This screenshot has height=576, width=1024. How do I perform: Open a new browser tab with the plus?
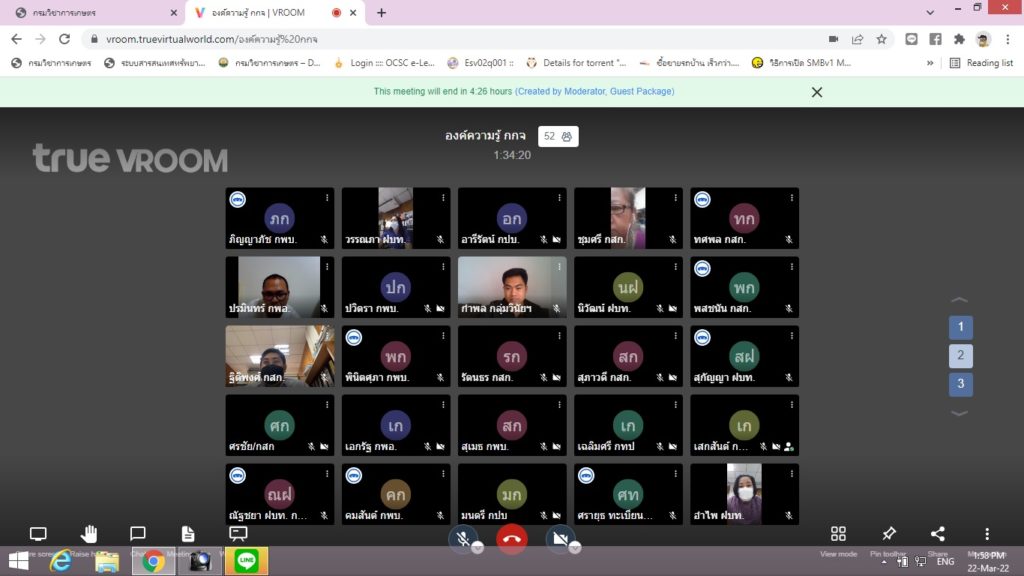pos(381,12)
